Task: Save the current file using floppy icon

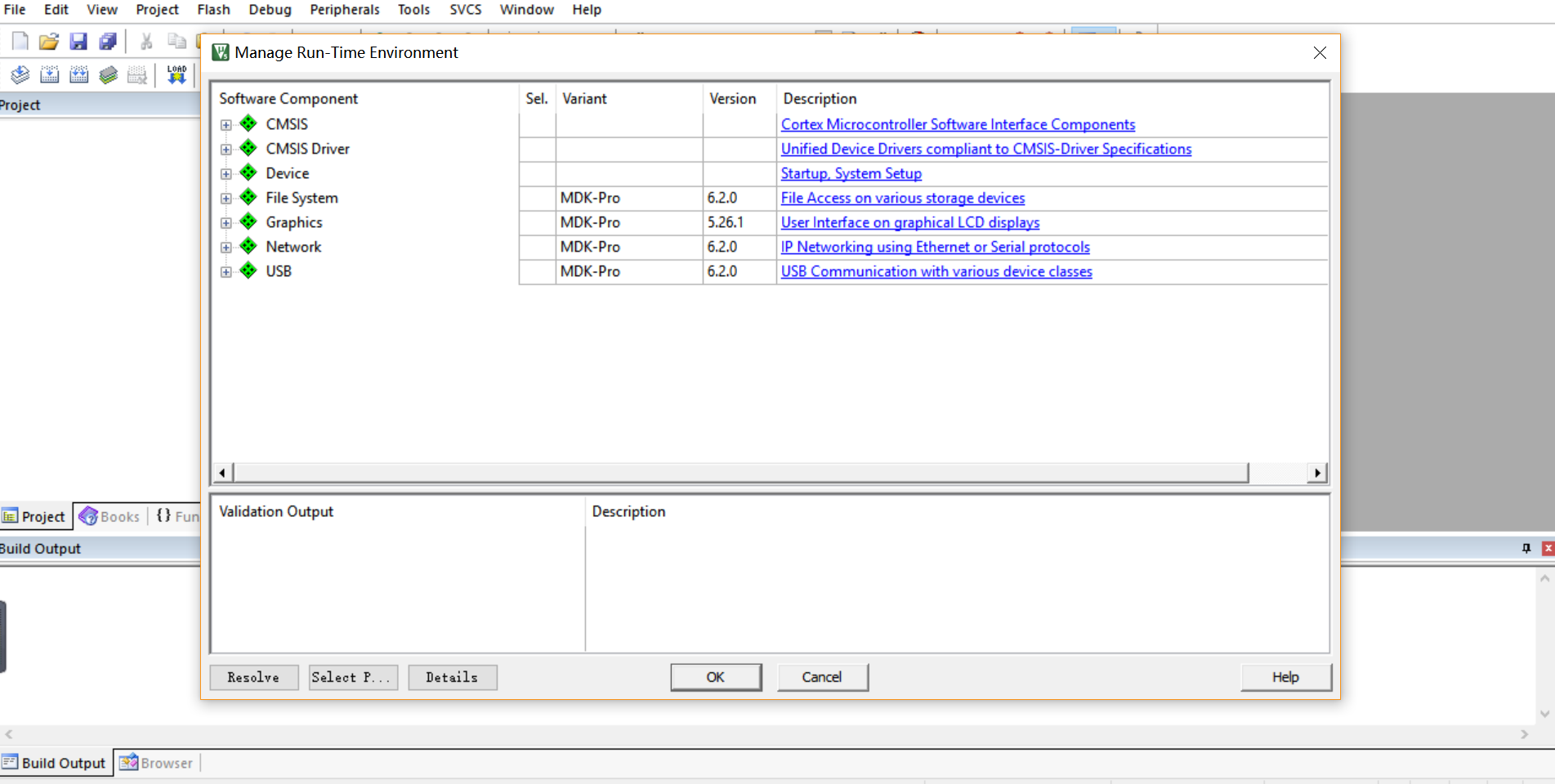Action: click(78, 42)
